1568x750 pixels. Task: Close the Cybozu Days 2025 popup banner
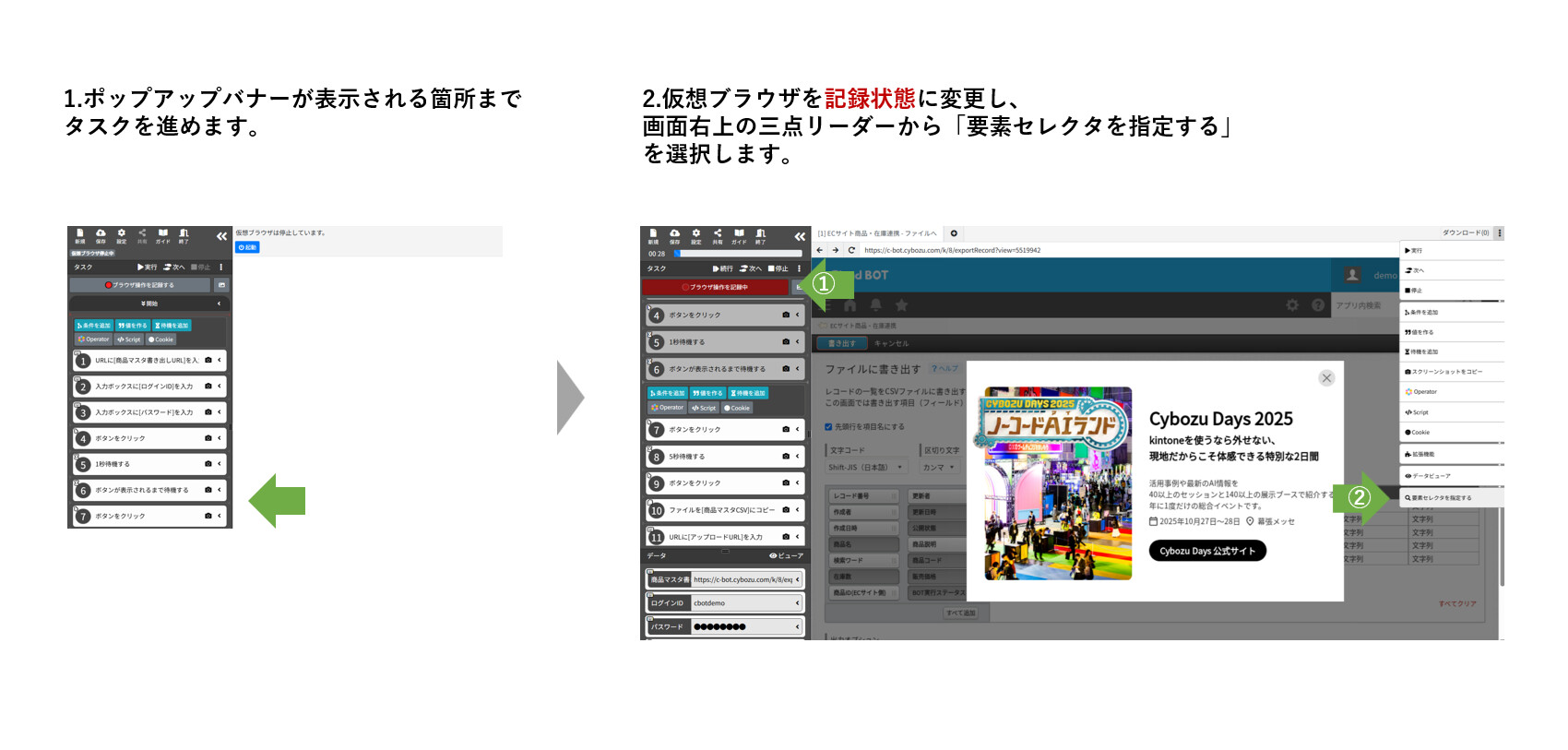pyautogui.click(x=1326, y=378)
